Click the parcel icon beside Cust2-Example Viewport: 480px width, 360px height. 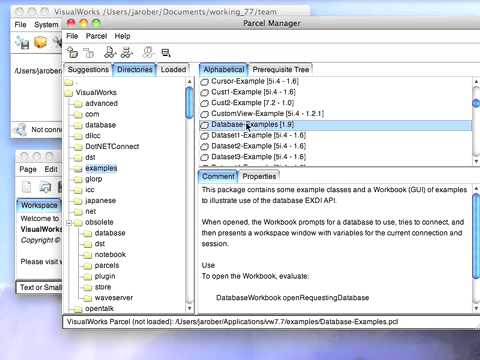pyautogui.click(x=204, y=103)
